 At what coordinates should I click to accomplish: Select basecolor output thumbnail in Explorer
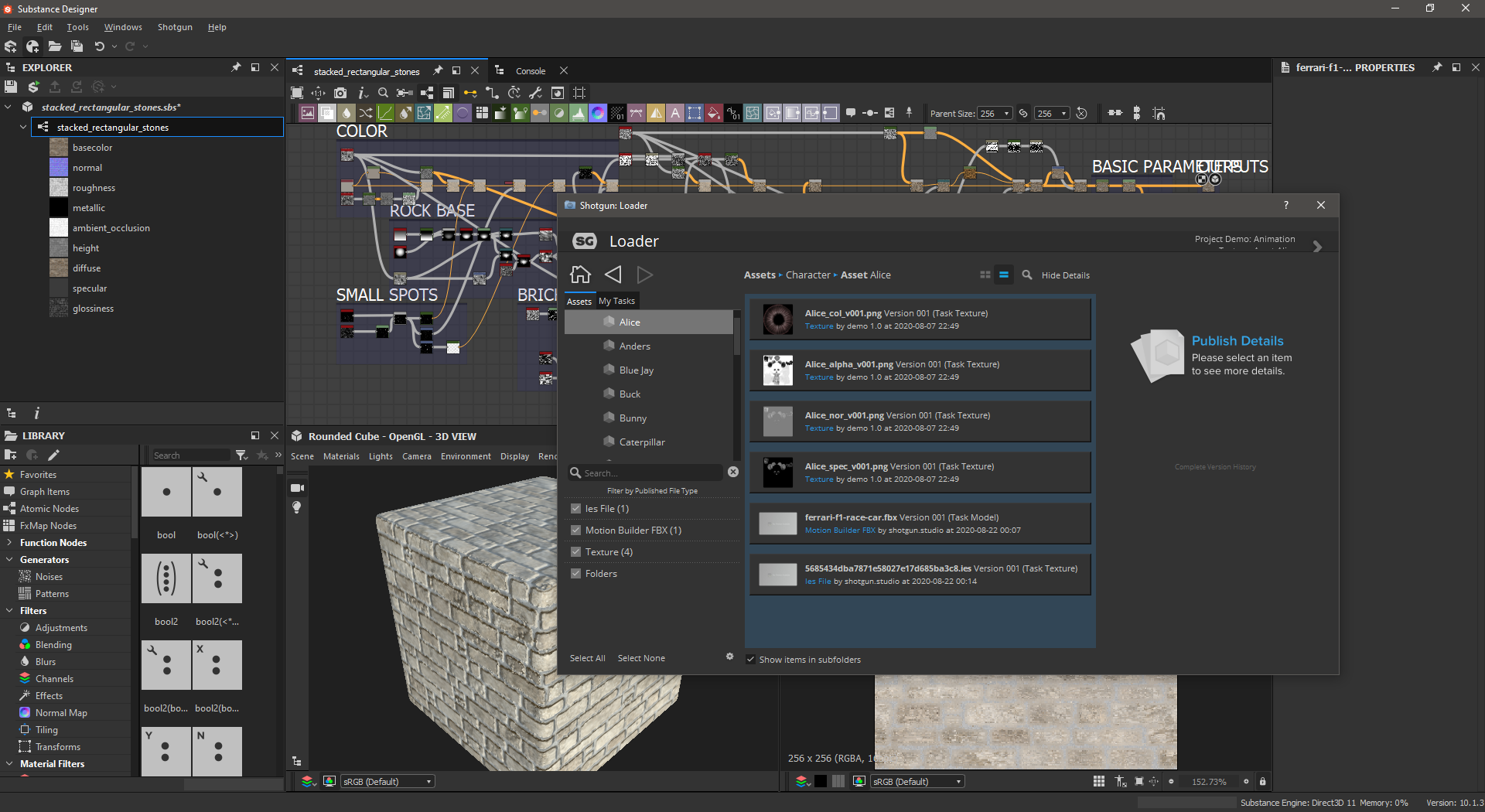(x=59, y=147)
